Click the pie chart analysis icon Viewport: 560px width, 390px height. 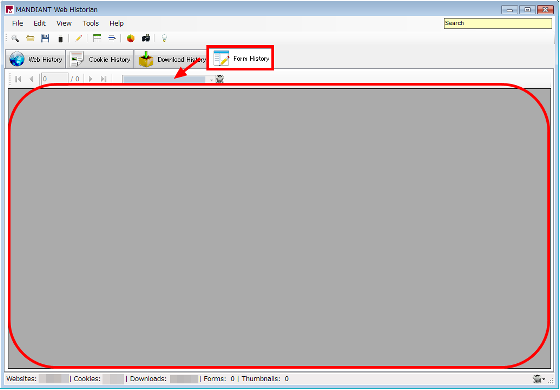click(x=131, y=38)
